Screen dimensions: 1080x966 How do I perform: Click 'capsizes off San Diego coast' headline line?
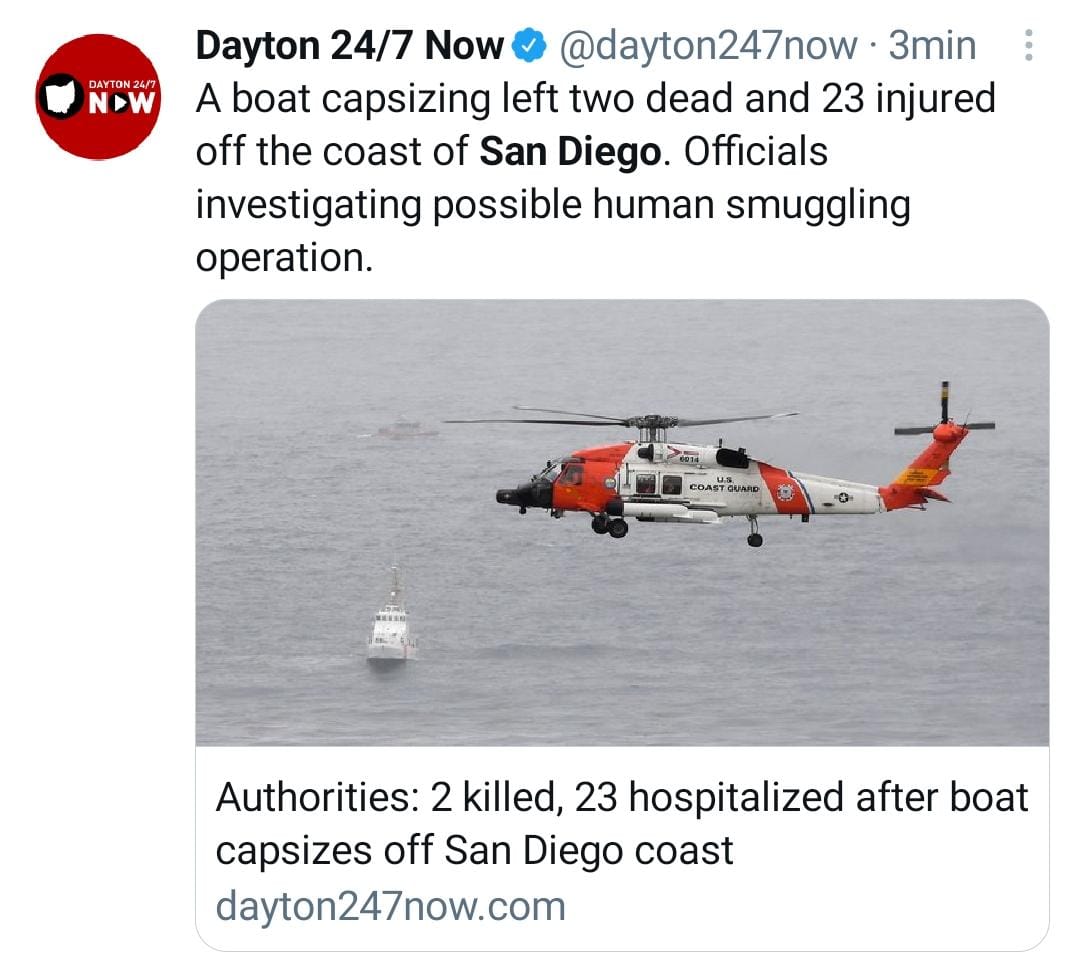474,850
